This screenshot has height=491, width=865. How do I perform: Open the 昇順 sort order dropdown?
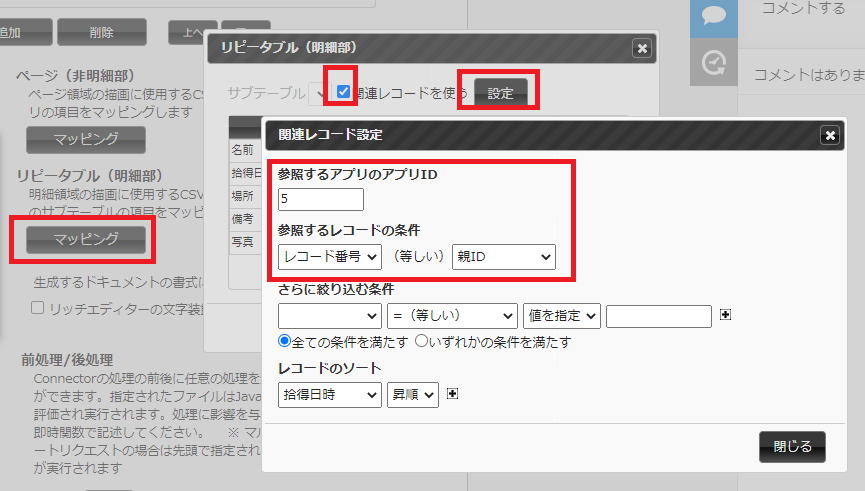click(413, 395)
